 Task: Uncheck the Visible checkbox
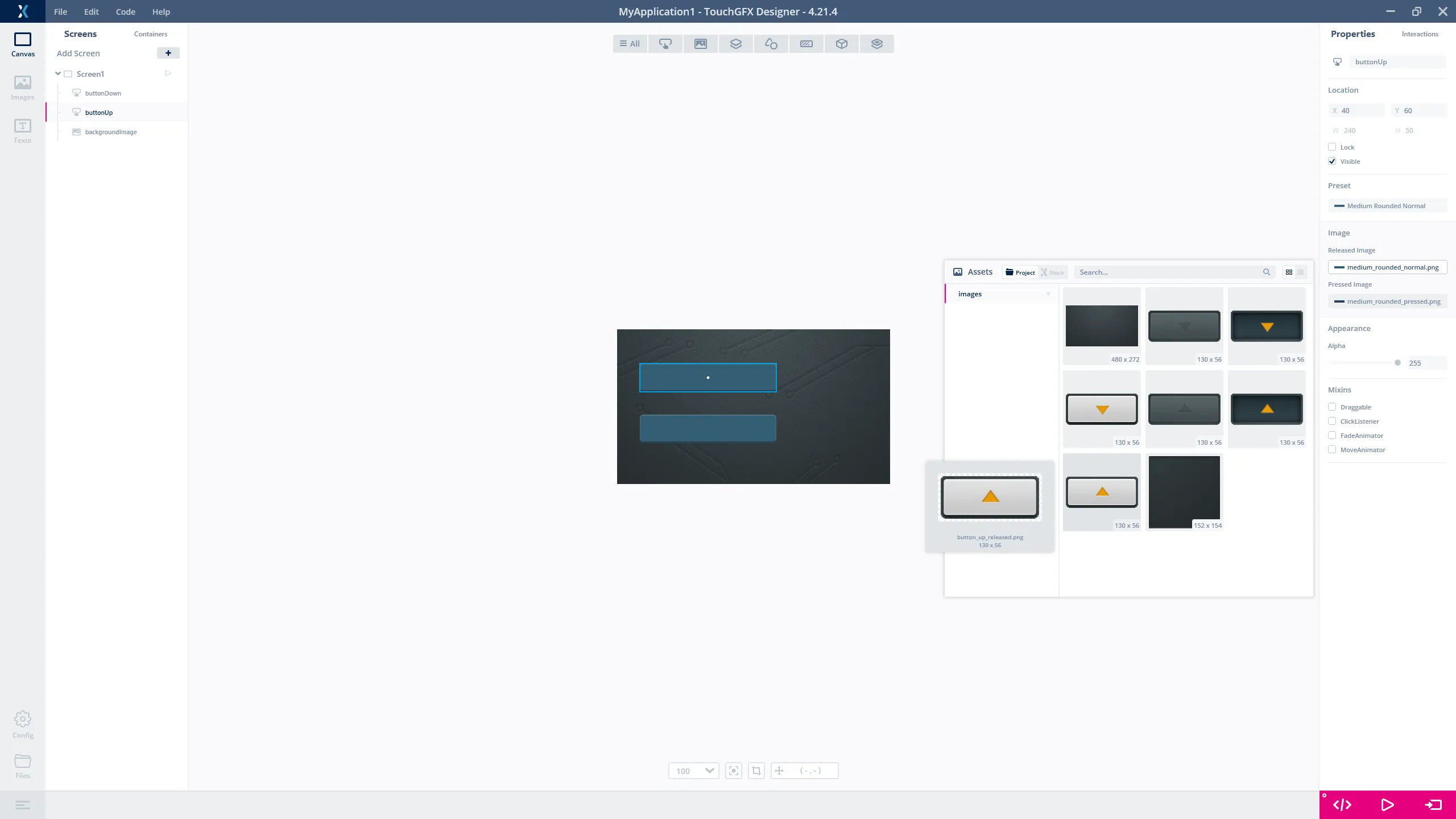coord(1332,162)
